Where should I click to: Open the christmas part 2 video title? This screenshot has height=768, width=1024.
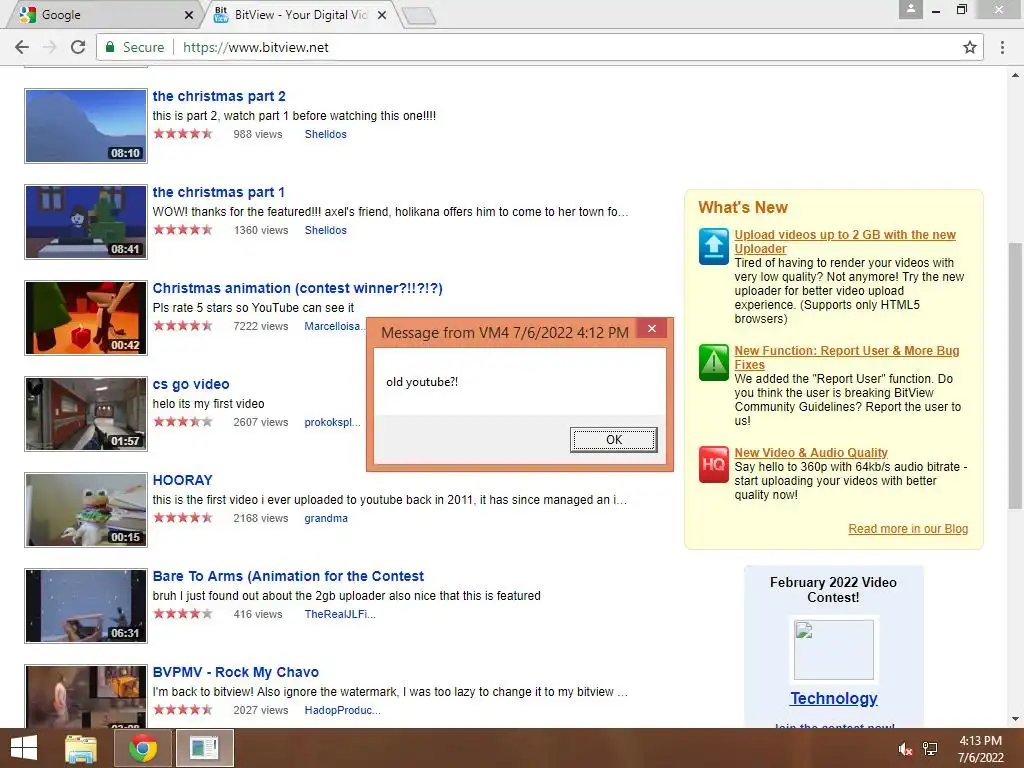point(219,96)
